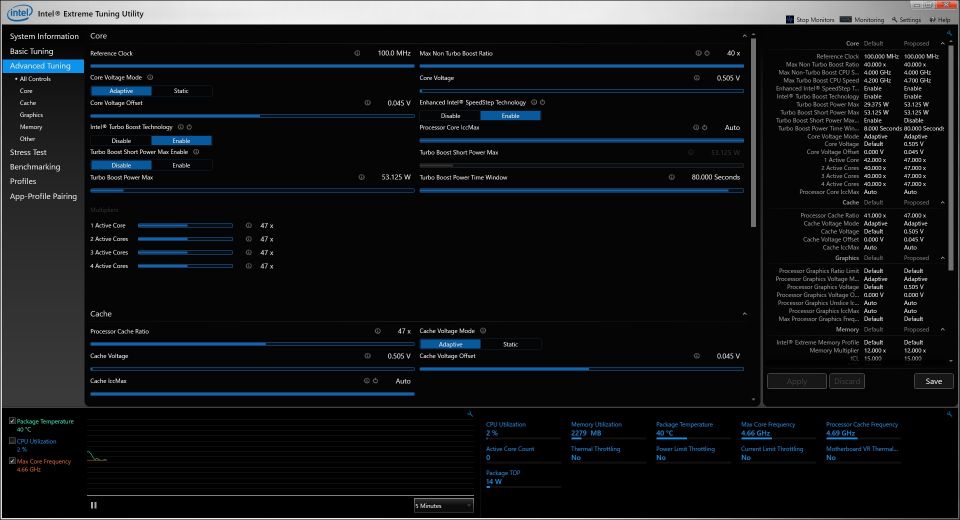Click wrench icon above the proposed settings panel
This screenshot has width=960, height=520.
[949, 33]
